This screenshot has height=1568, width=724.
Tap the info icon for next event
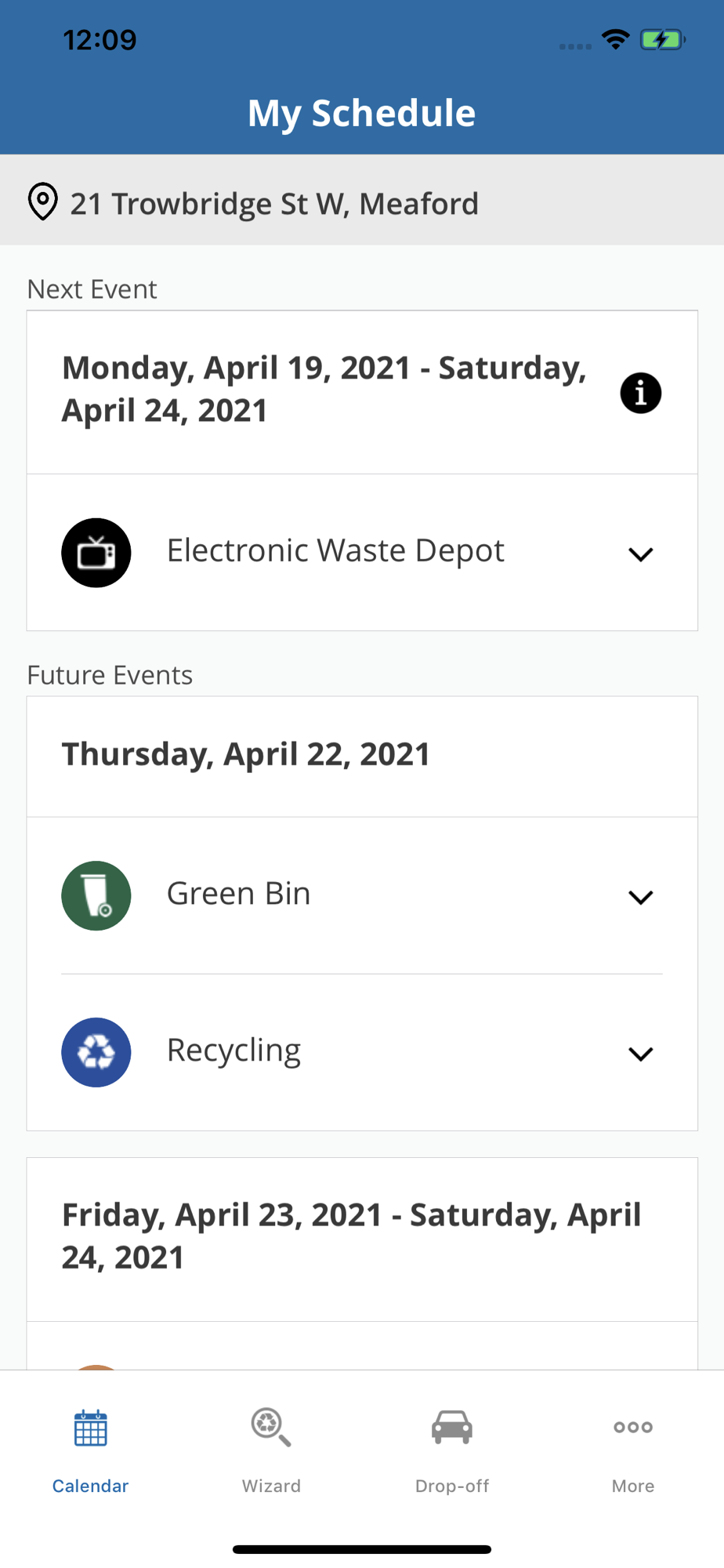click(640, 393)
